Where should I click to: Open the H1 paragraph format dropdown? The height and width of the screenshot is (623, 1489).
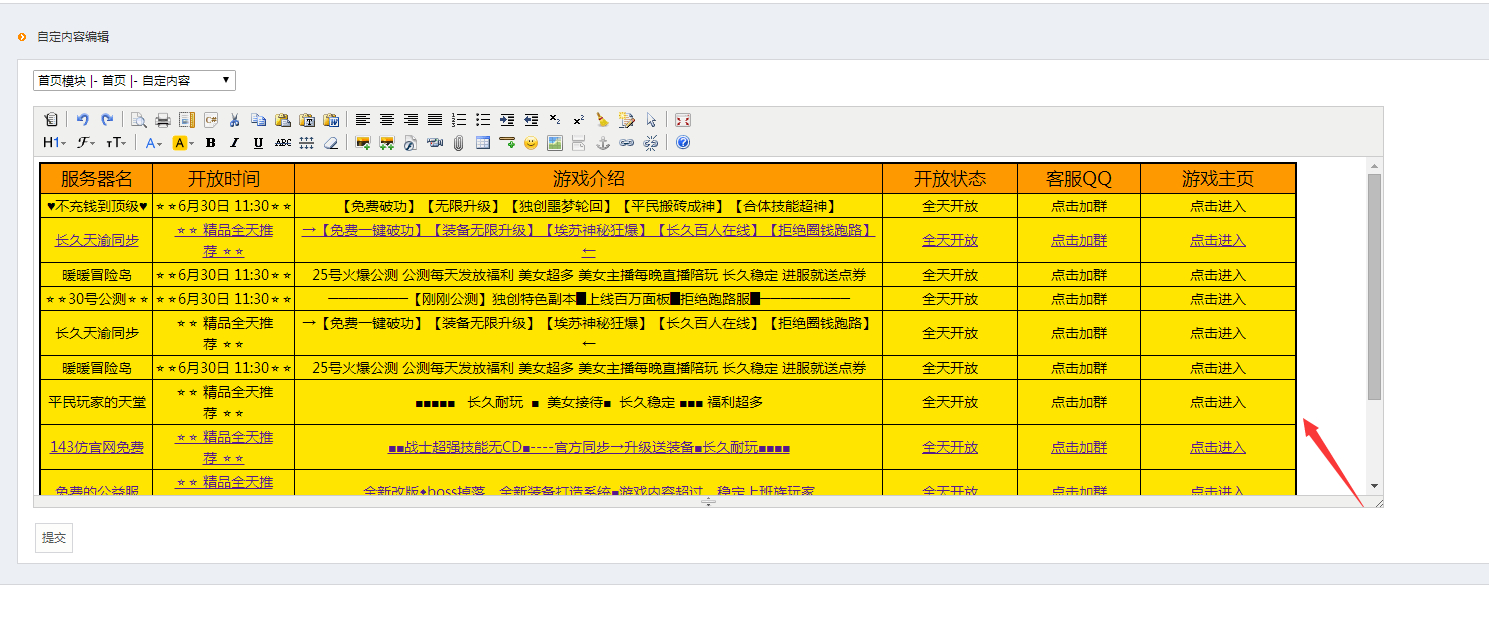(x=55, y=143)
